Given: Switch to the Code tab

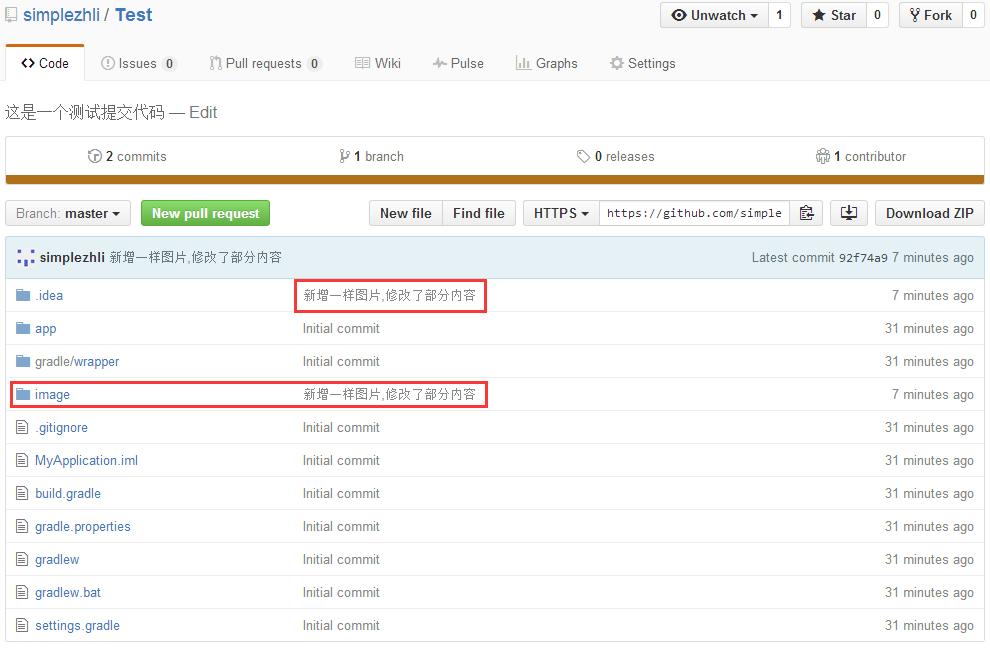Looking at the screenshot, I should click(45, 63).
